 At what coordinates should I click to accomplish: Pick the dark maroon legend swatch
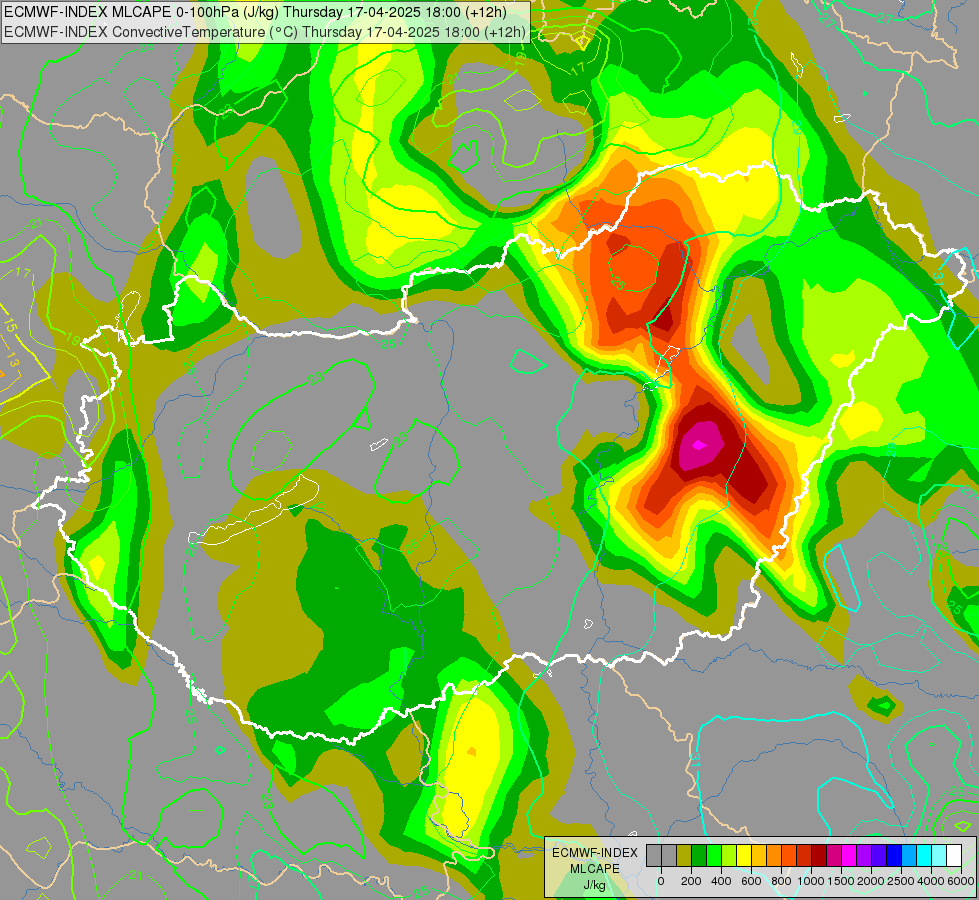click(x=819, y=855)
